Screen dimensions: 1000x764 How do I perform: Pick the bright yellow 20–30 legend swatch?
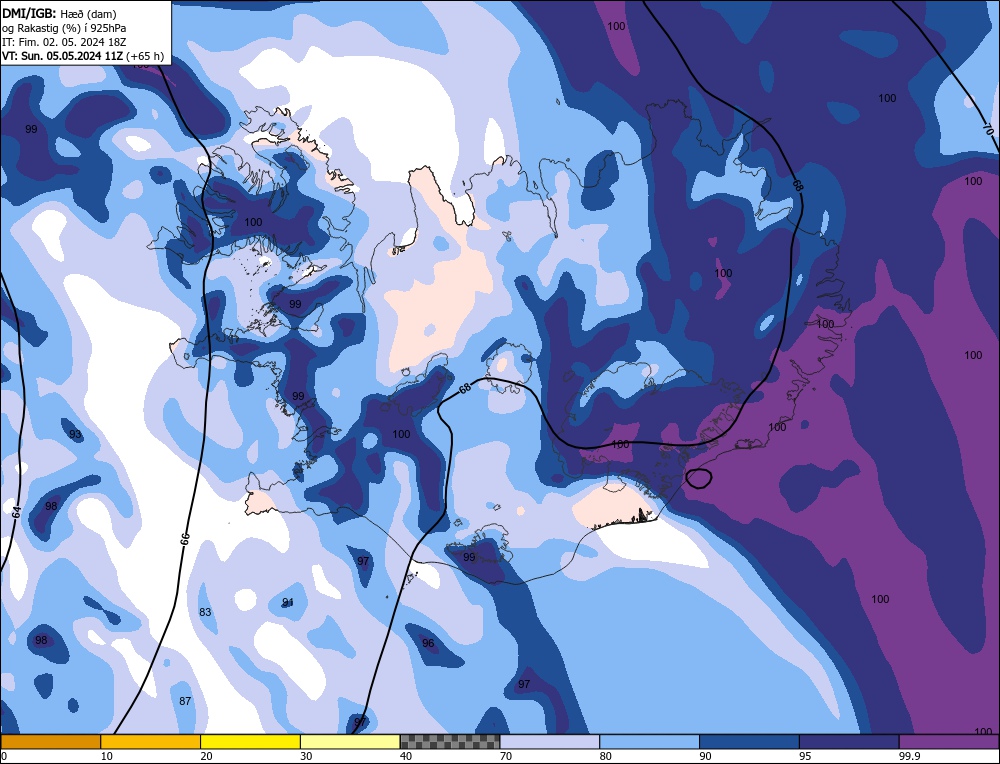pos(250,741)
